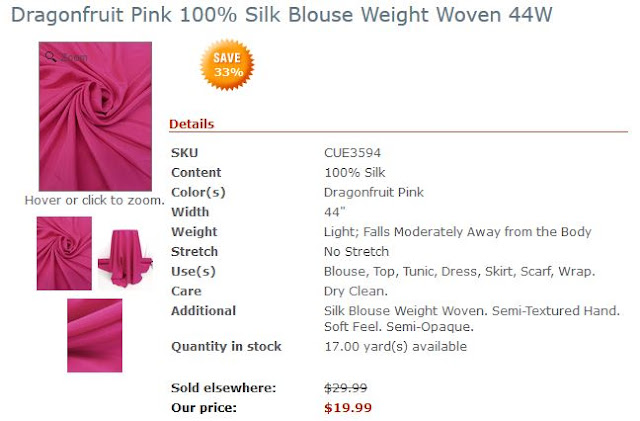Viewport: 640px width, 421px height.
Task: Click the struck-through $29.99 price
Action: (346, 388)
